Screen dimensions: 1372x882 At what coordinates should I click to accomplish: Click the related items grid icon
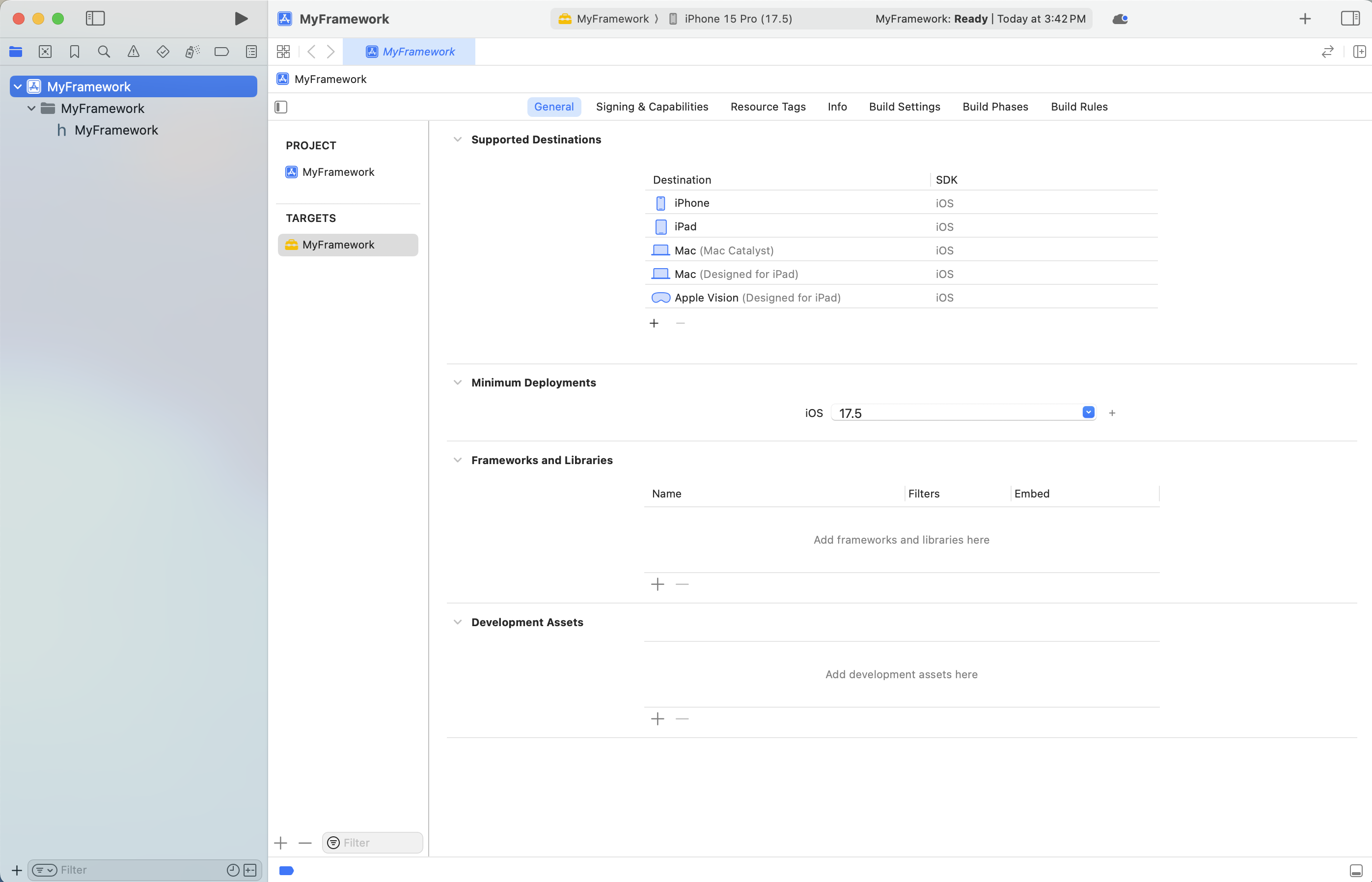[283, 52]
